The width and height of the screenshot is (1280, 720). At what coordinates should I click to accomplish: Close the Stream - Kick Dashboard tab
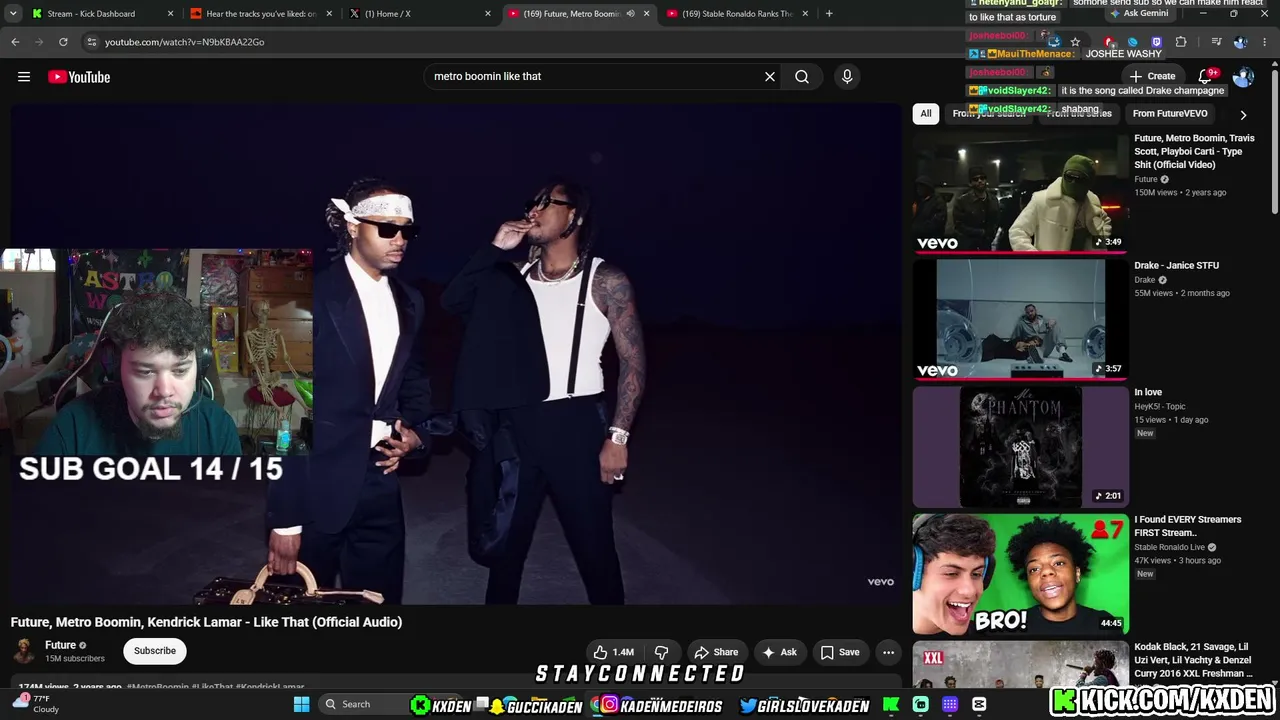(x=170, y=14)
